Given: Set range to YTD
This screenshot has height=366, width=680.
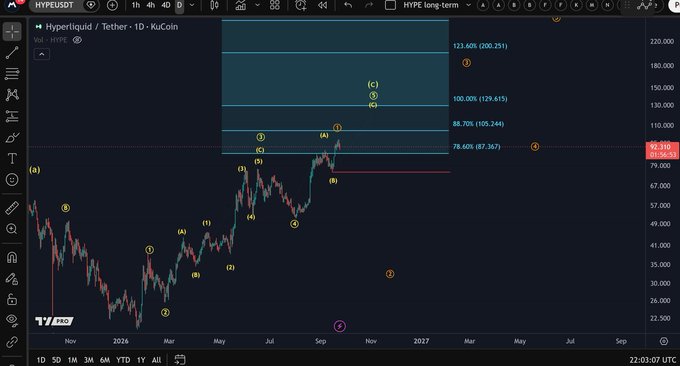Looking at the screenshot, I should [x=123, y=360].
